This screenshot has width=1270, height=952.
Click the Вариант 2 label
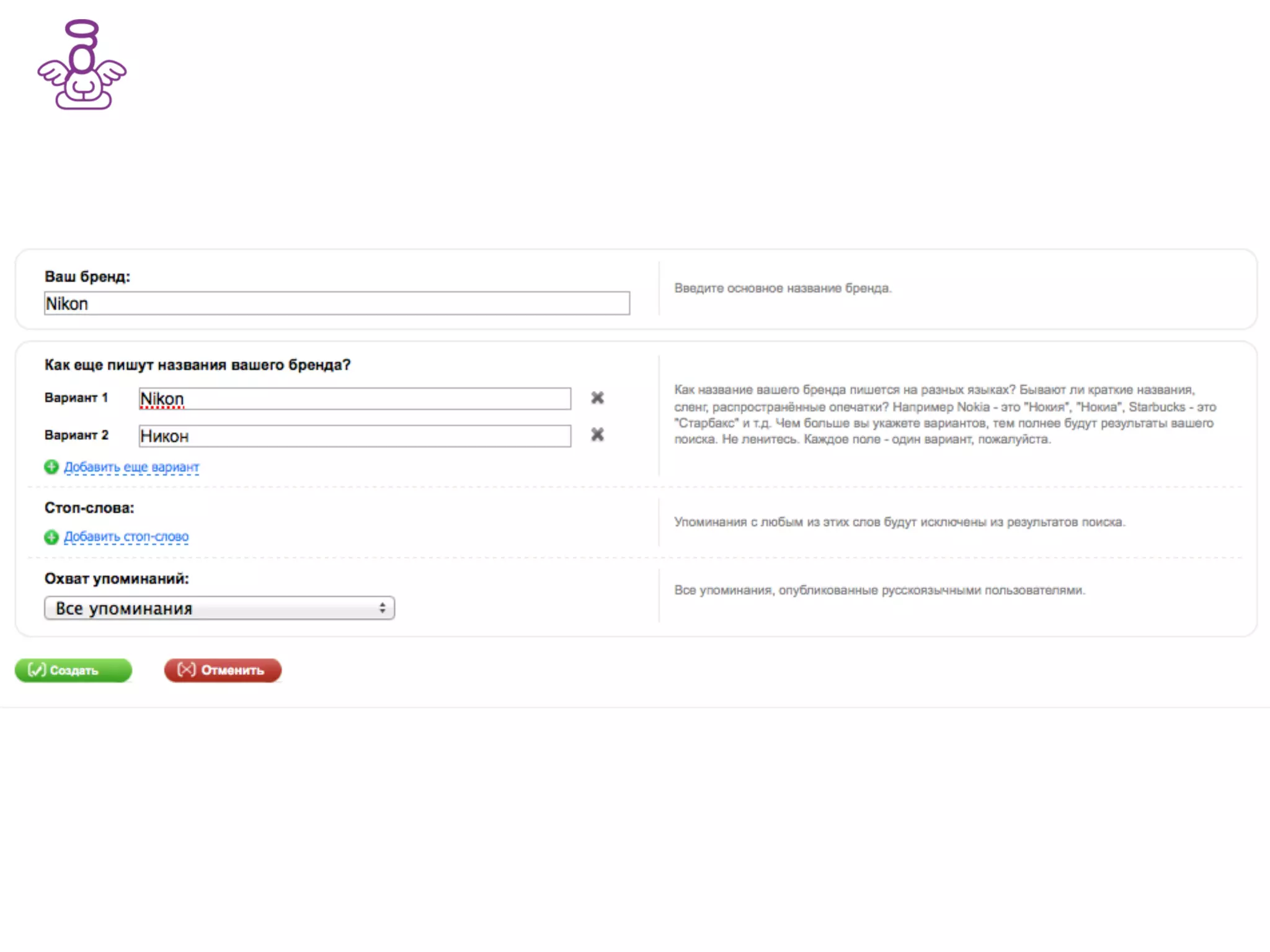pos(76,435)
